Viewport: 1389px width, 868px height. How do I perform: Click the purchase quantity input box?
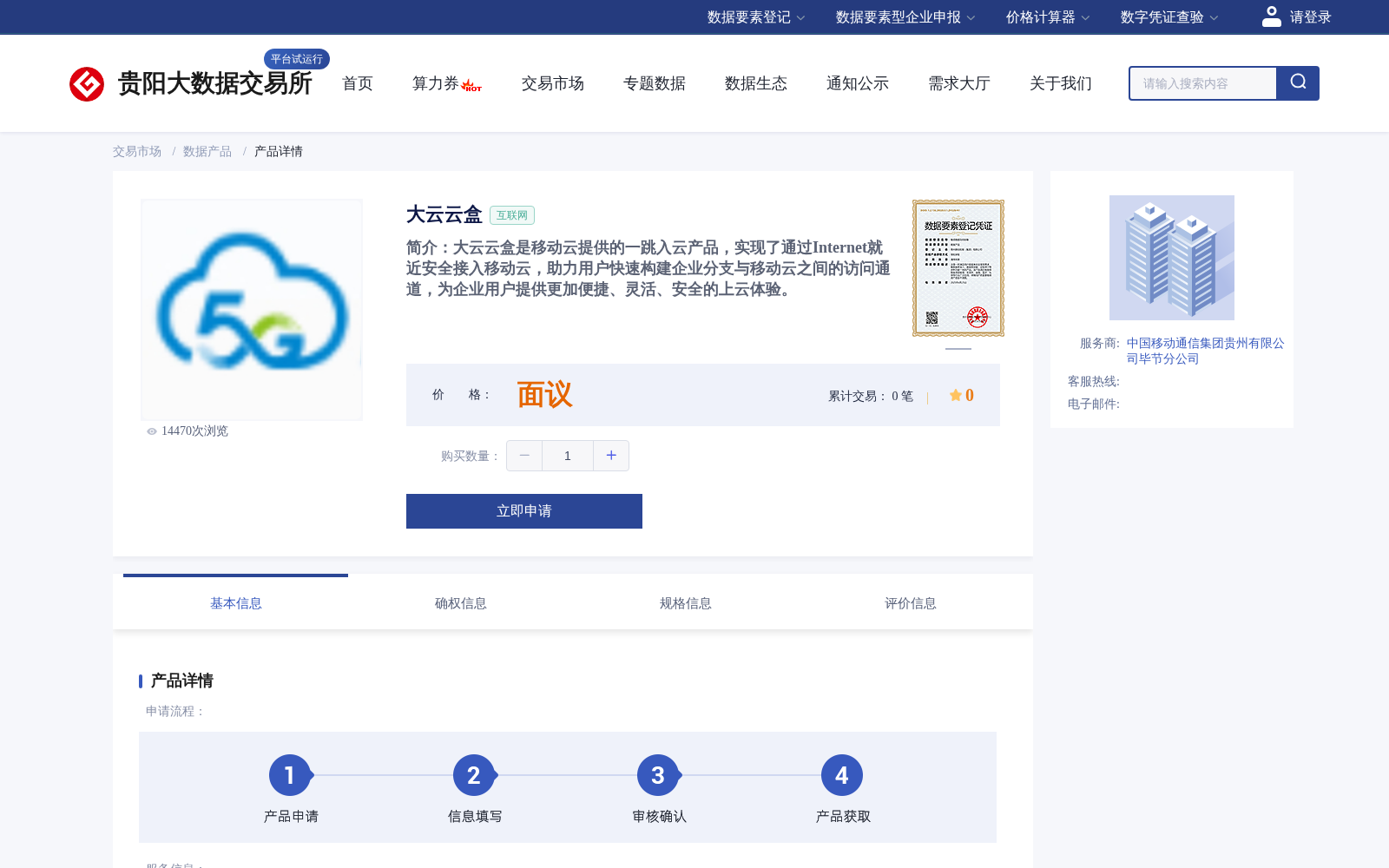coord(568,456)
